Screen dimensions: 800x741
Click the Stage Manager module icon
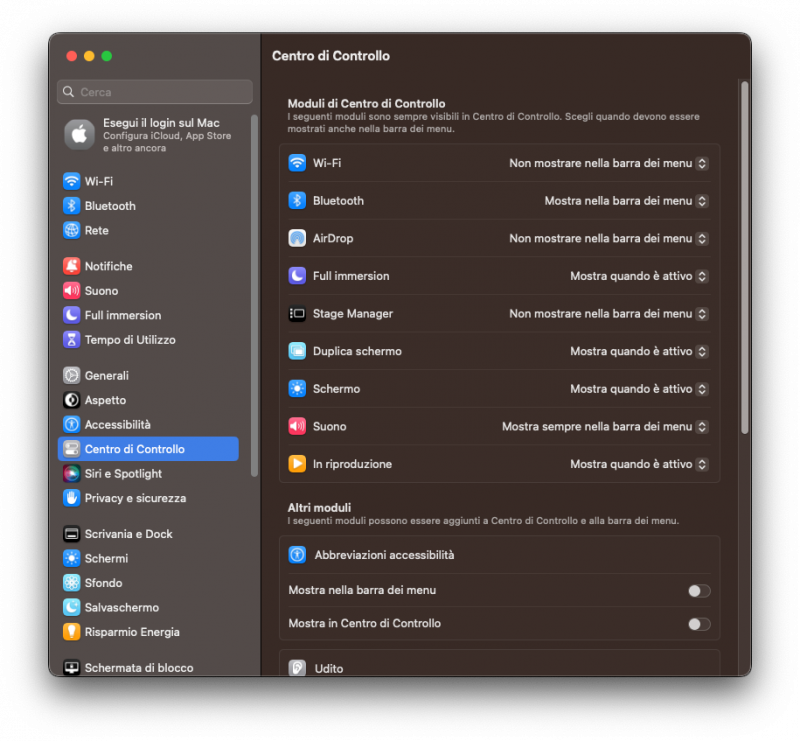click(x=297, y=313)
